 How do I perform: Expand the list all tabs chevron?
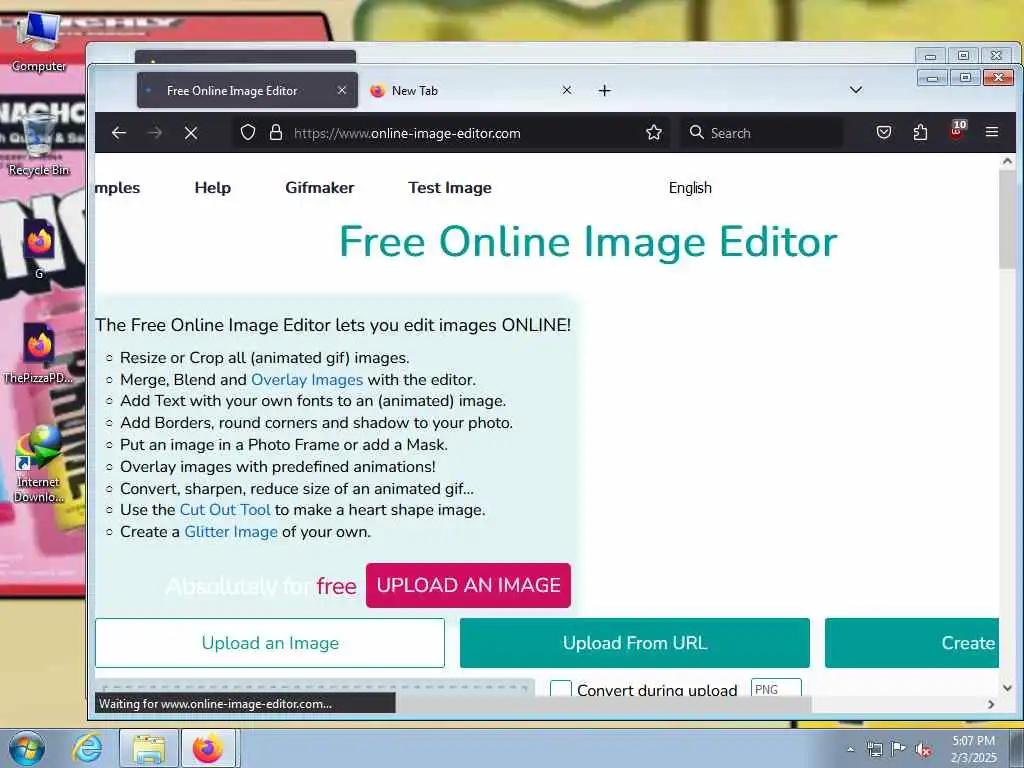pyautogui.click(x=856, y=90)
